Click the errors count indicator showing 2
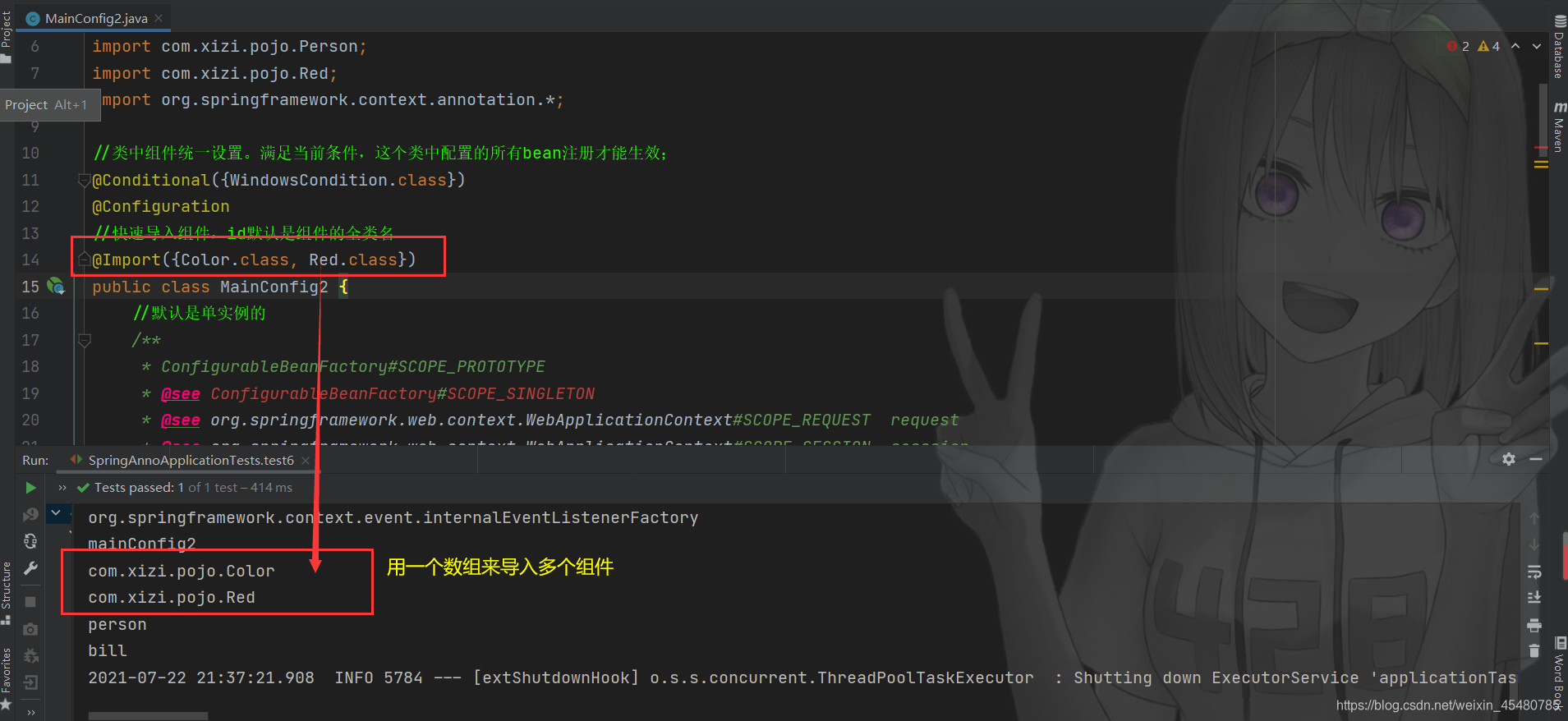Screen dimensions: 1568x721 coord(1459,47)
